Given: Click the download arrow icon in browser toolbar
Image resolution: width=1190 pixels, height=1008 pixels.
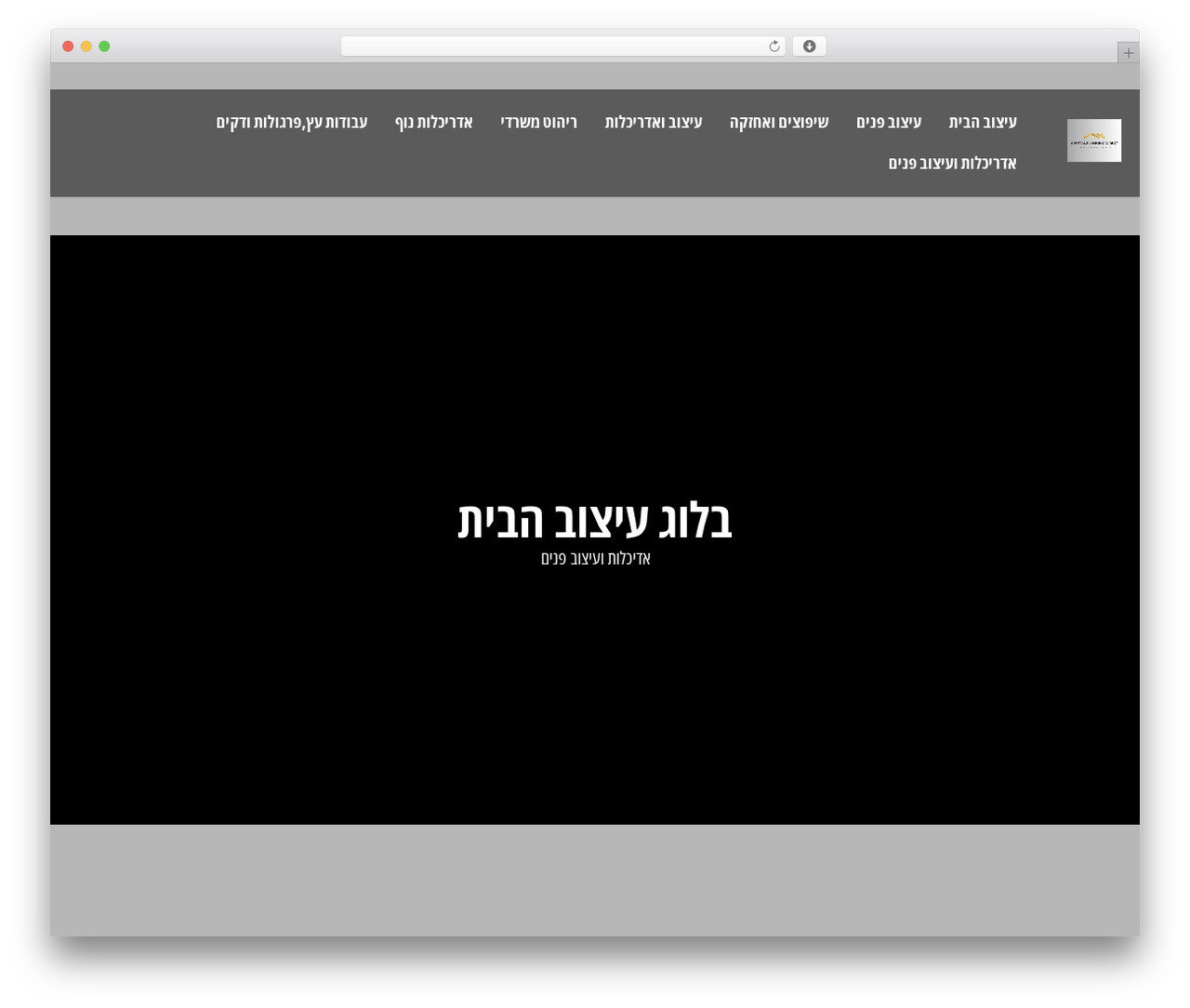Looking at the screenshot, I should 810,46.
